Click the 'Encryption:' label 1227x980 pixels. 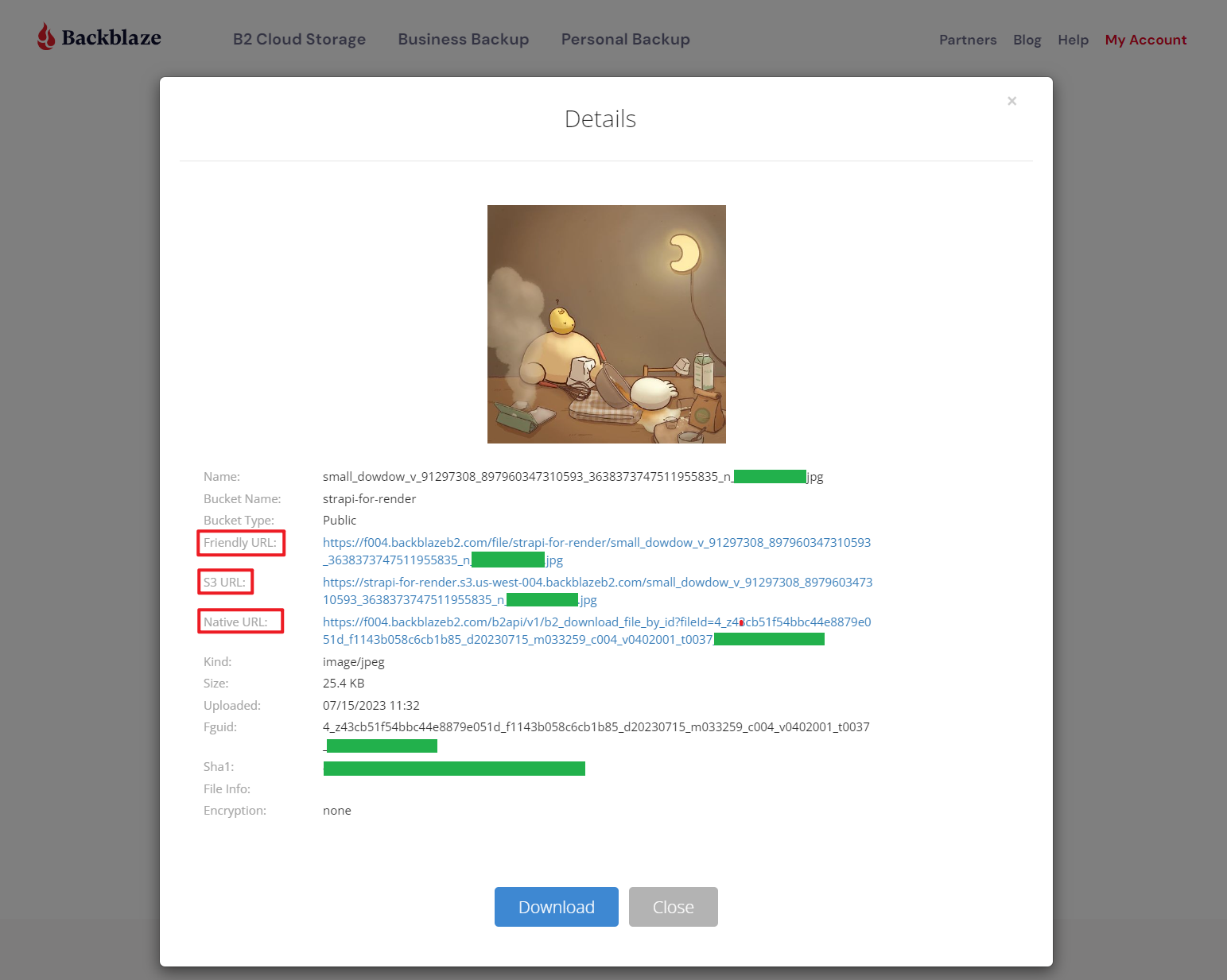[235, 810]
